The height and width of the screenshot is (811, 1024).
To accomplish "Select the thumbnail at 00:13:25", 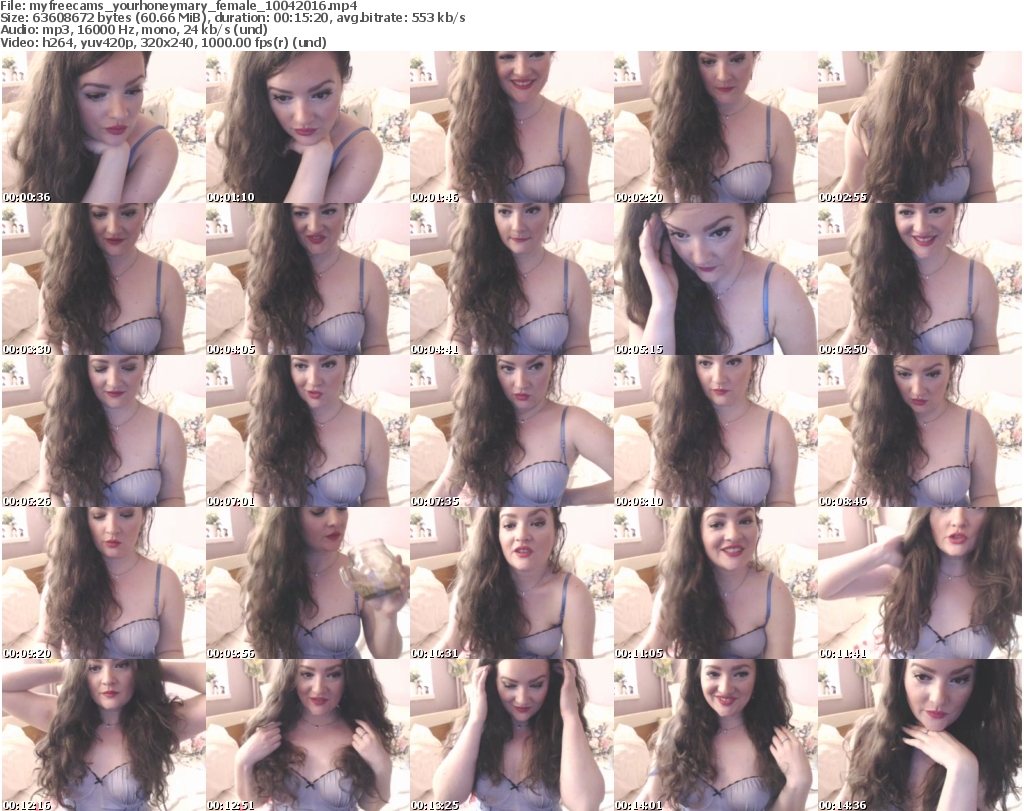I will click(511, 735).
